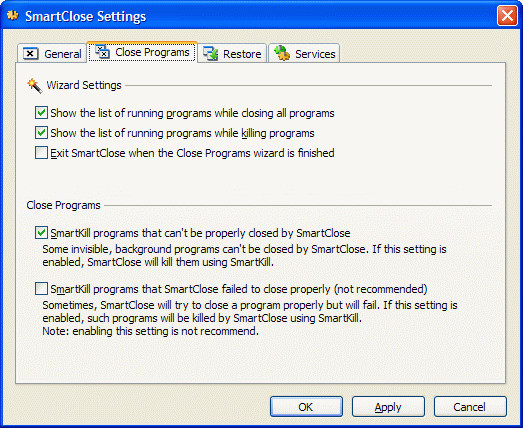This screenshot has width=523, height=428.
Task: Disable SmartKill programs that can't be properly closed
Action: tap(41, 233)
